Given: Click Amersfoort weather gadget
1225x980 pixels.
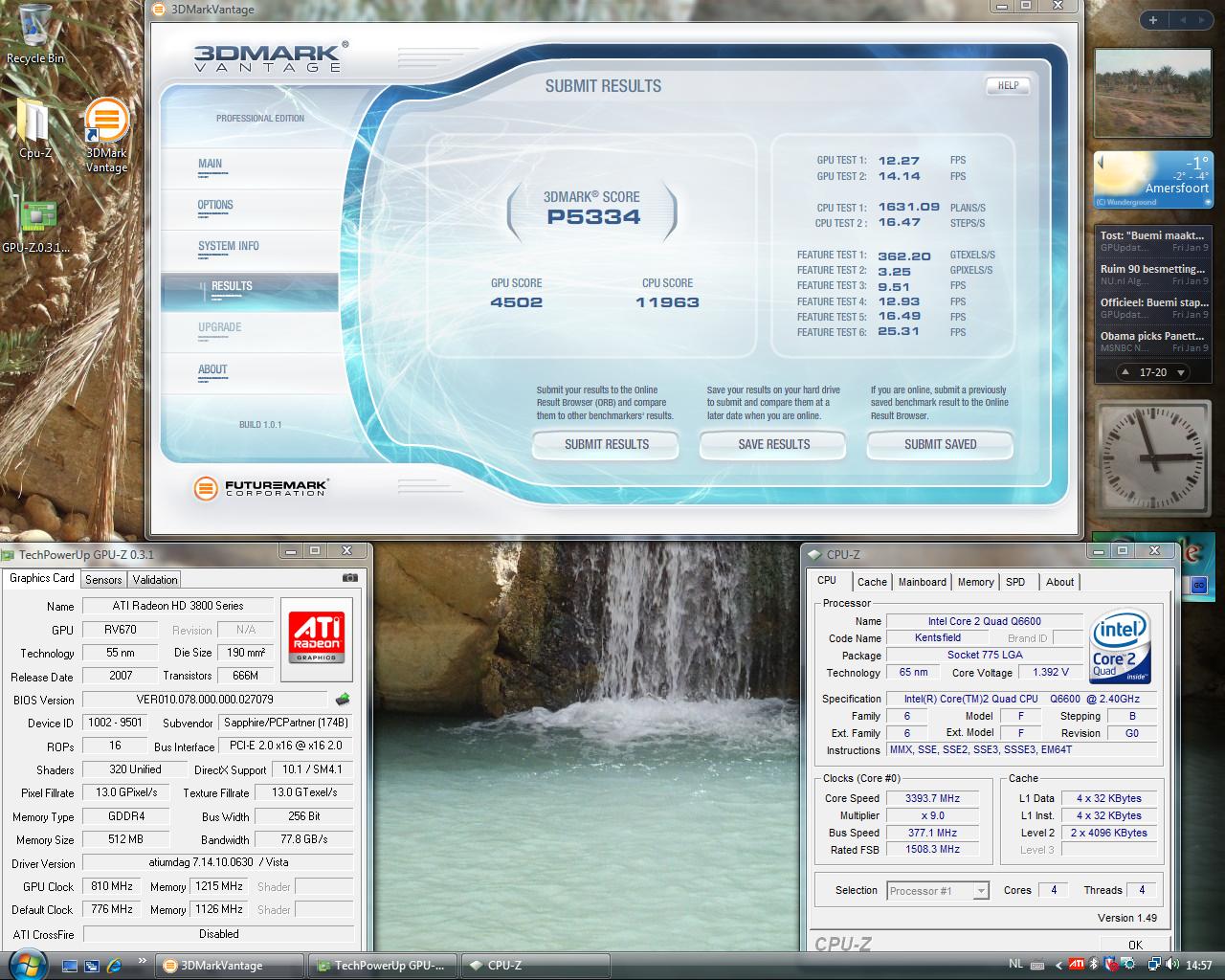Looking at the screenshot, I should click(x=1153, y=180).
